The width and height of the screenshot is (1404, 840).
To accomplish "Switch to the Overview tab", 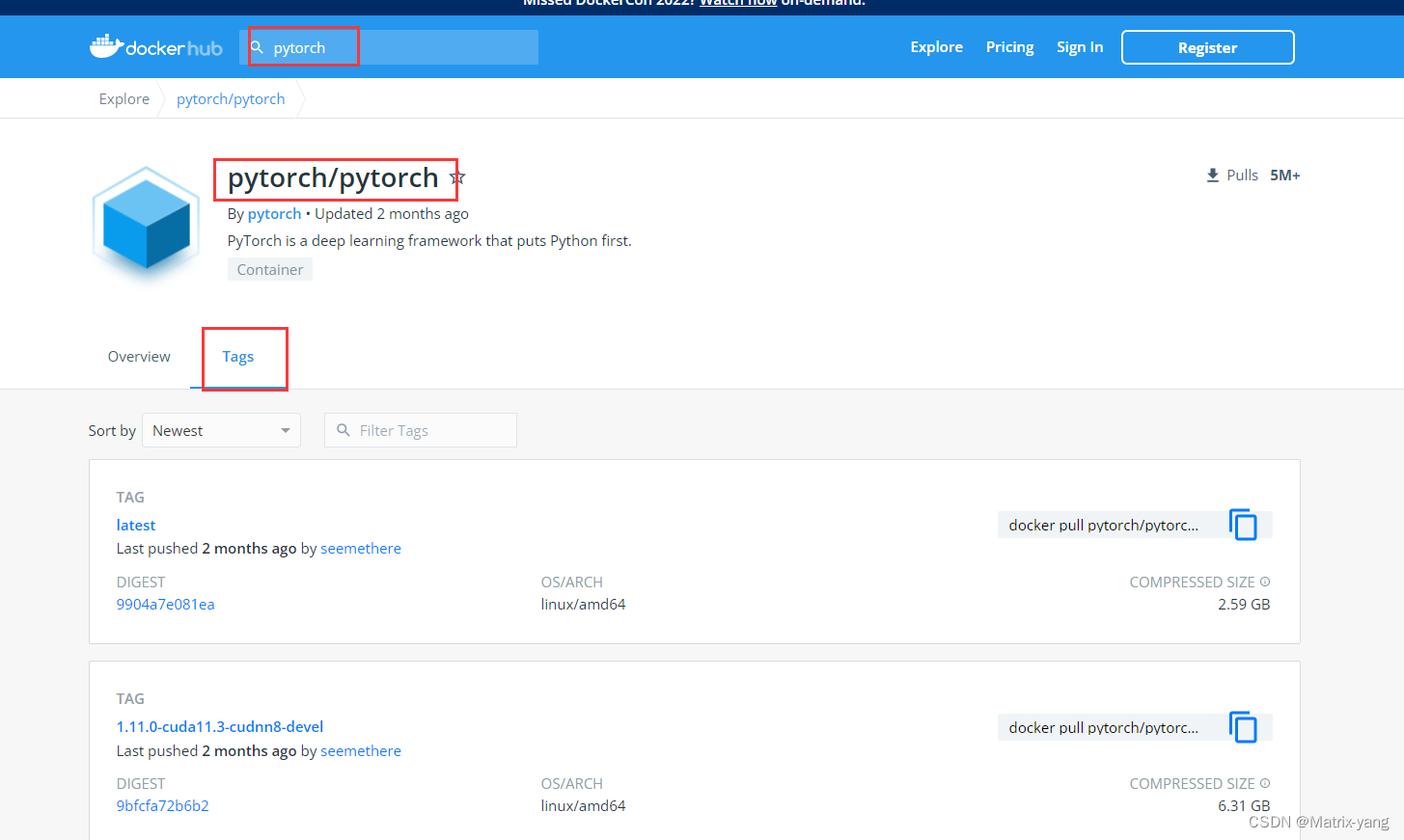I will click(139, 357).
